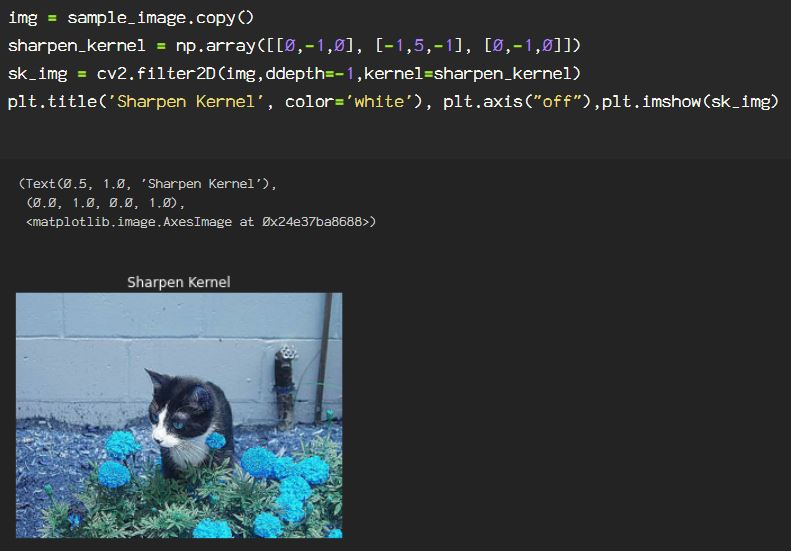
Task: Click the Text(0.5, 1.0, 'Sharpen Kernel') output line
Action: pos(148,184)
